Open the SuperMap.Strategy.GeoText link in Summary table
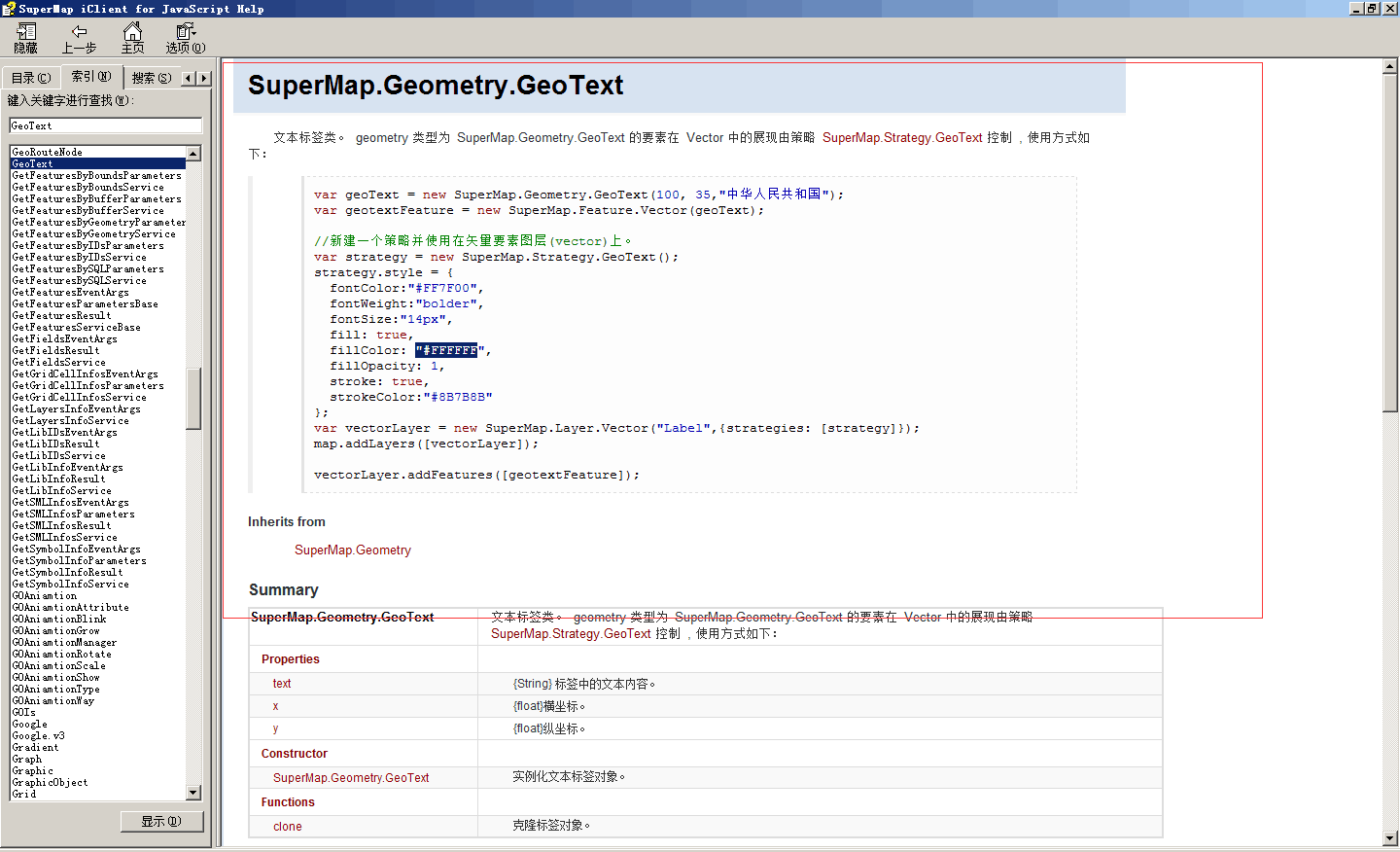Image resolution: width=1400 pixels, height=852 pixels. [x=571, y=633]
